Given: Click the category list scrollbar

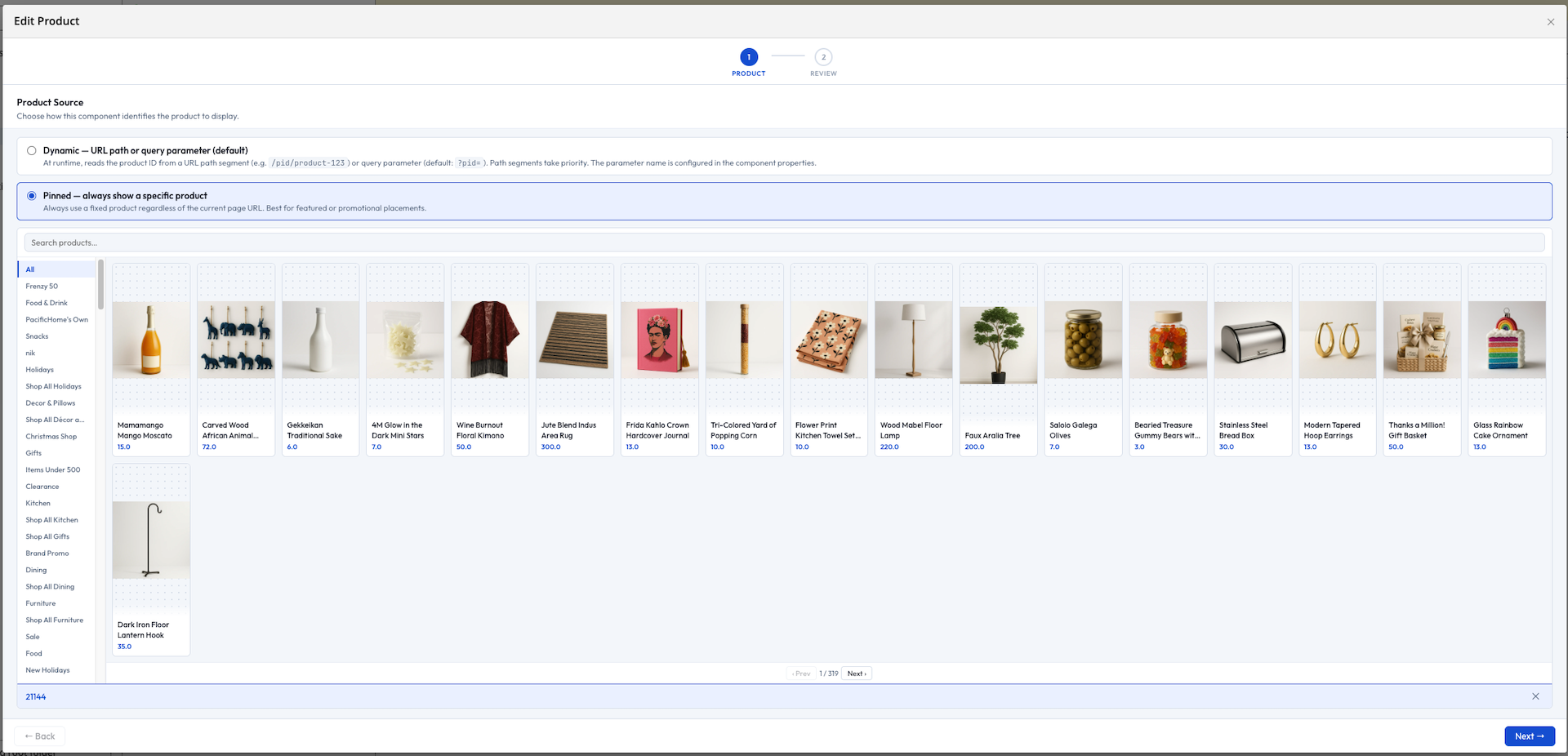Looking at the screenshot, I should (100, 284).
